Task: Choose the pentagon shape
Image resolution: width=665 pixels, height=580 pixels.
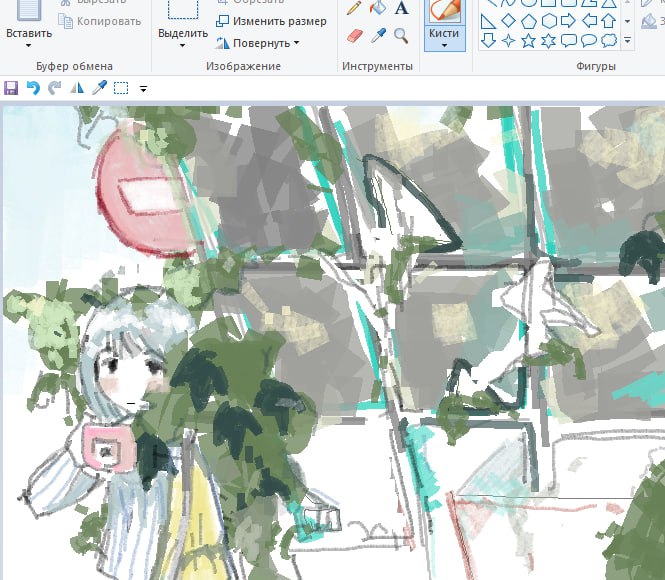Action: pos(528,21)
